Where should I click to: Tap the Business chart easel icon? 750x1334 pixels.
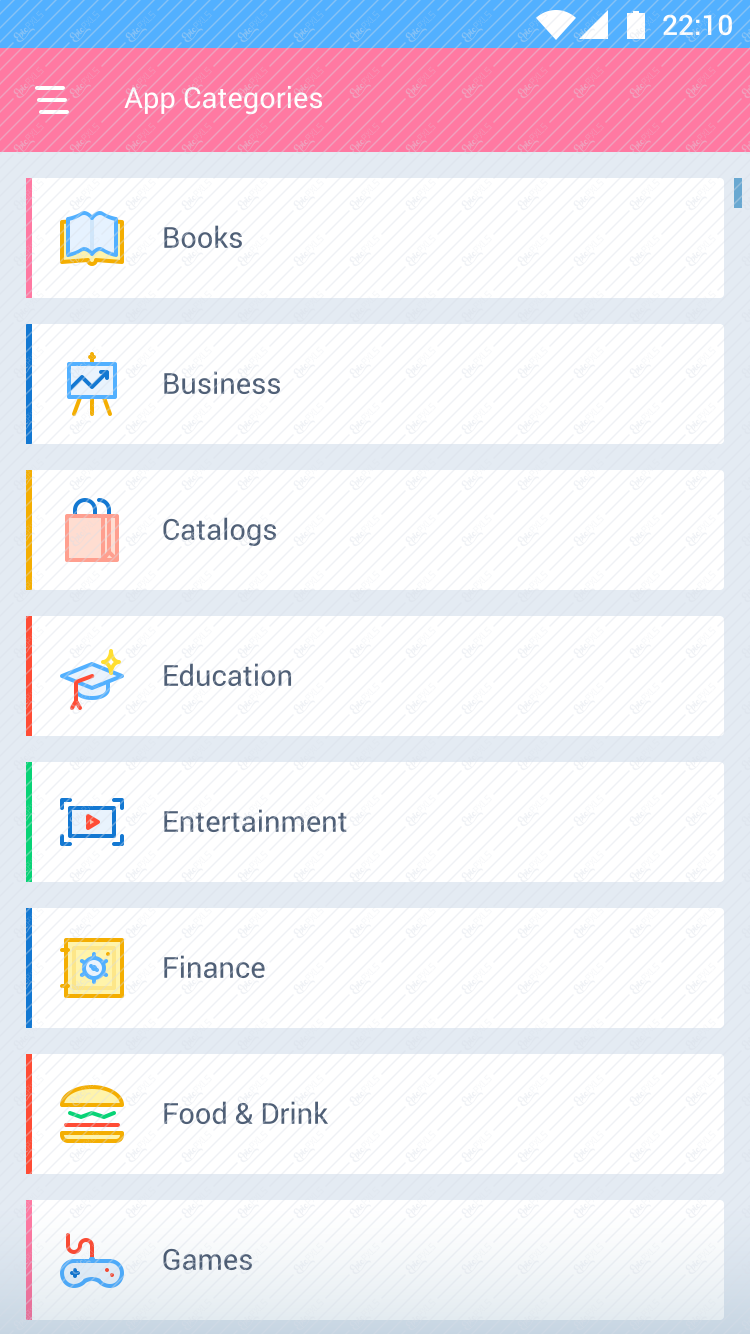[x=92, y=384]
